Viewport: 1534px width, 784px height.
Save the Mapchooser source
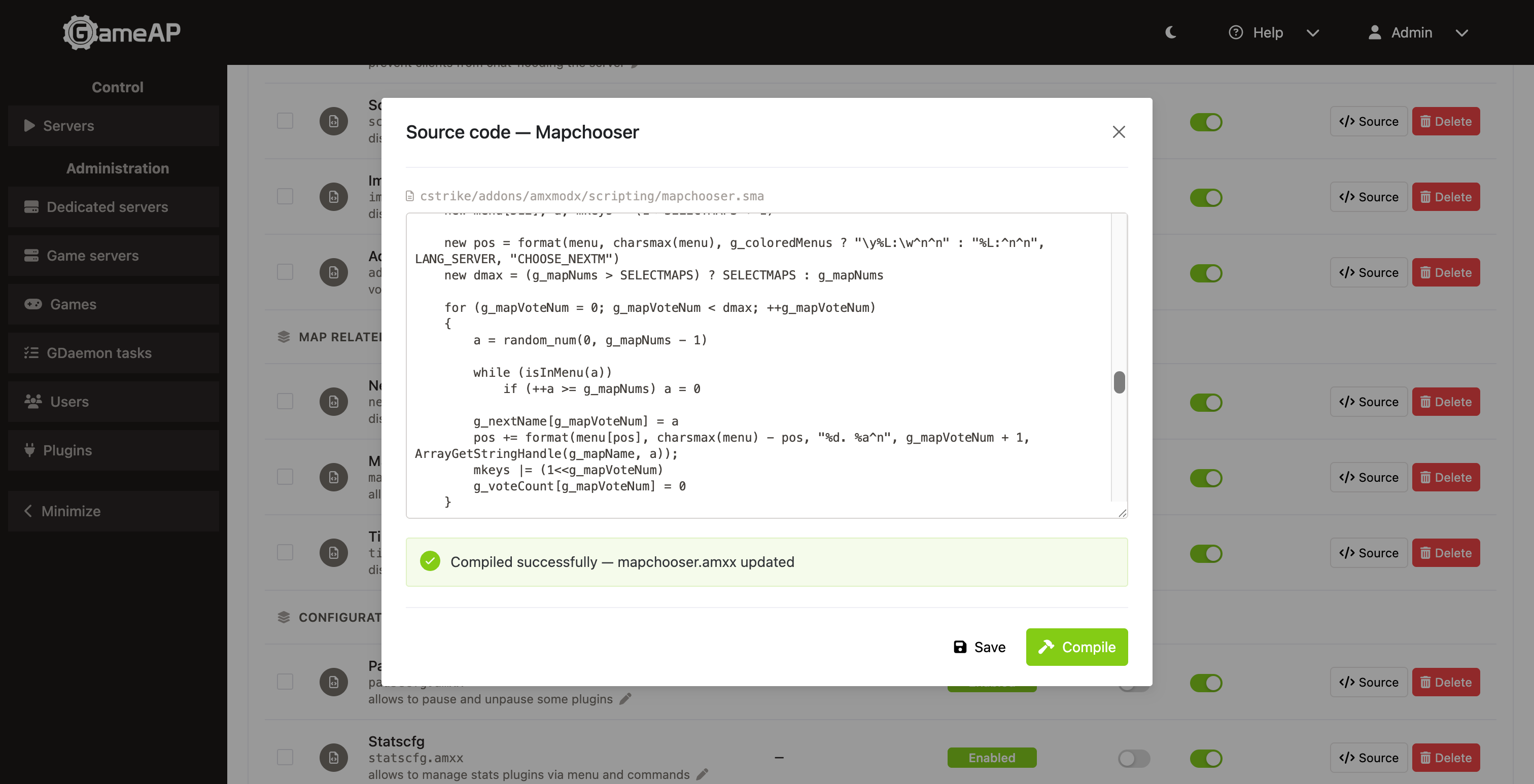[x=979, y=647]
